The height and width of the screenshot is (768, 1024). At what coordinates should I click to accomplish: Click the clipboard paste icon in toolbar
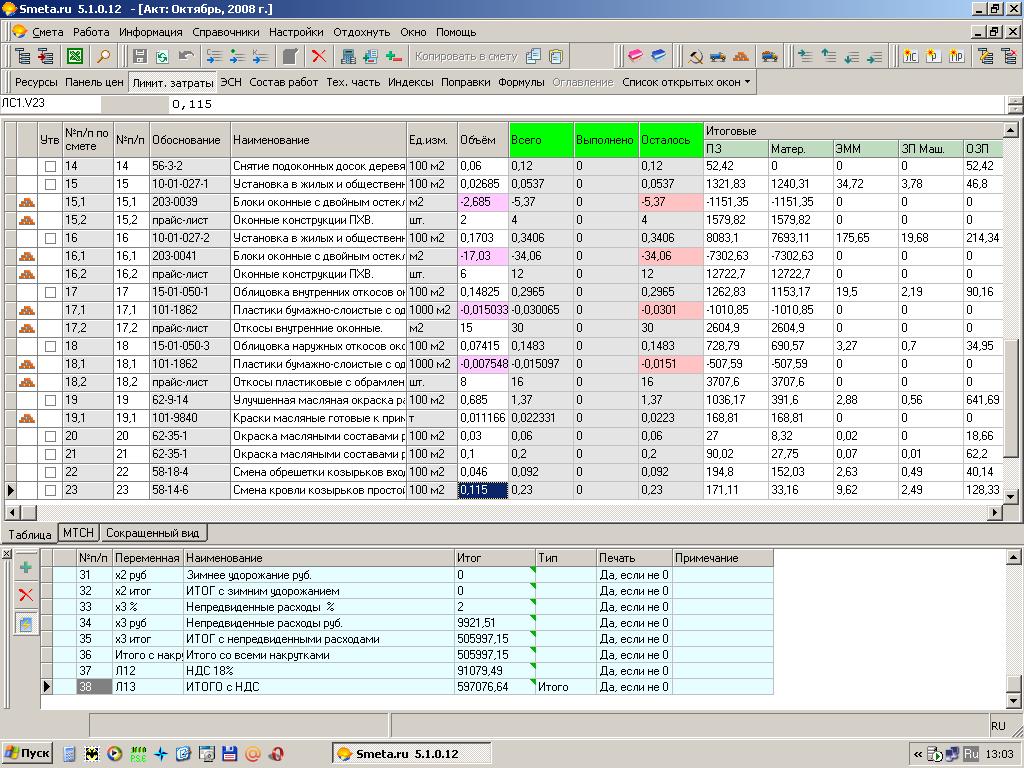pyautogui.click(x=556, y=56)
